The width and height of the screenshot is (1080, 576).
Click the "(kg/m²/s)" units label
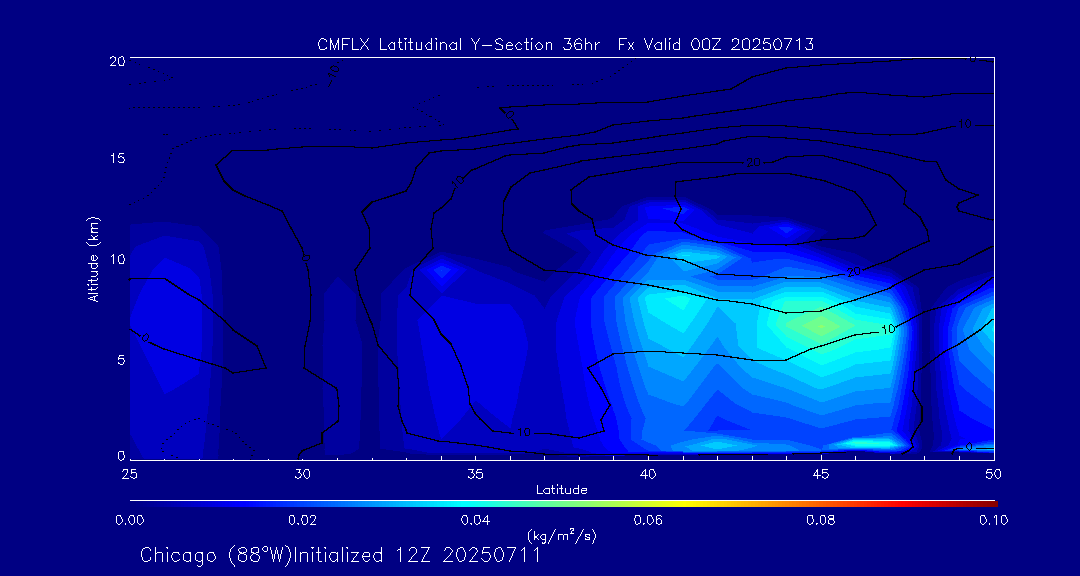tap(562, 535)
